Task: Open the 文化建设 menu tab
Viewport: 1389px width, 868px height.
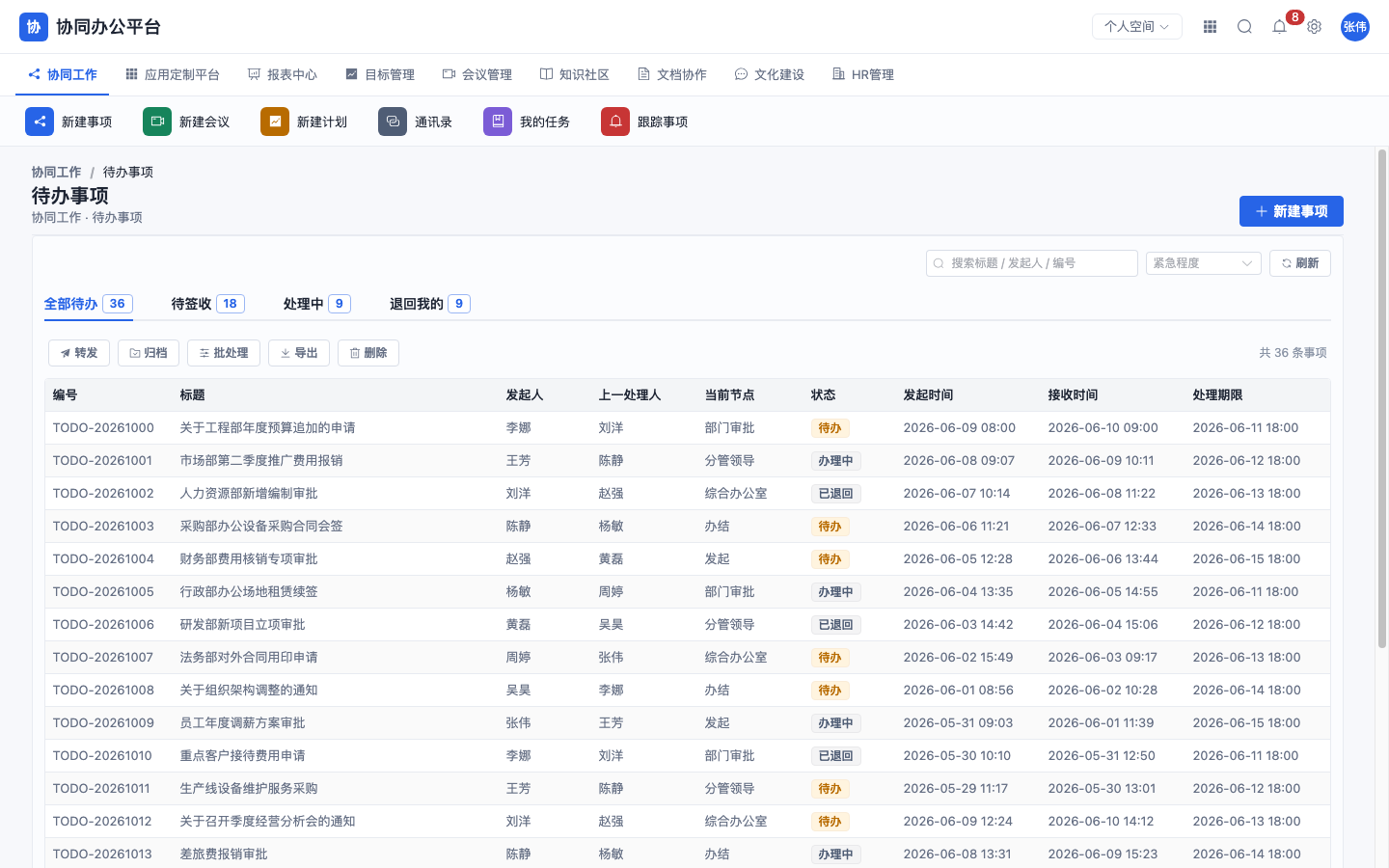Action: (770, 74)
